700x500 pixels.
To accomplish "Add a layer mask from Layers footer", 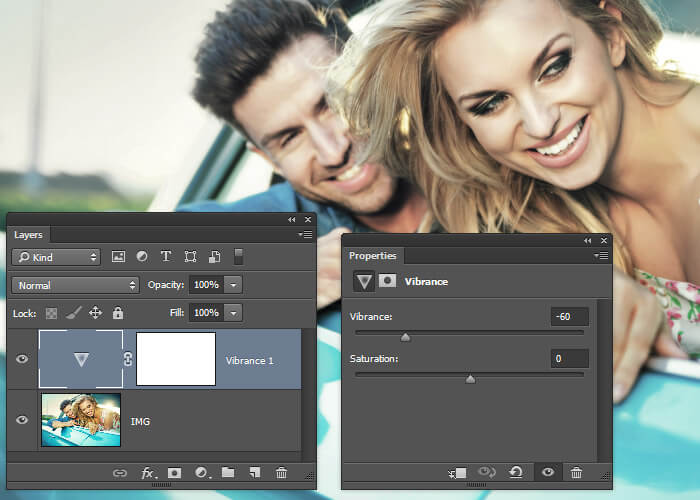I will coord(174,473).
